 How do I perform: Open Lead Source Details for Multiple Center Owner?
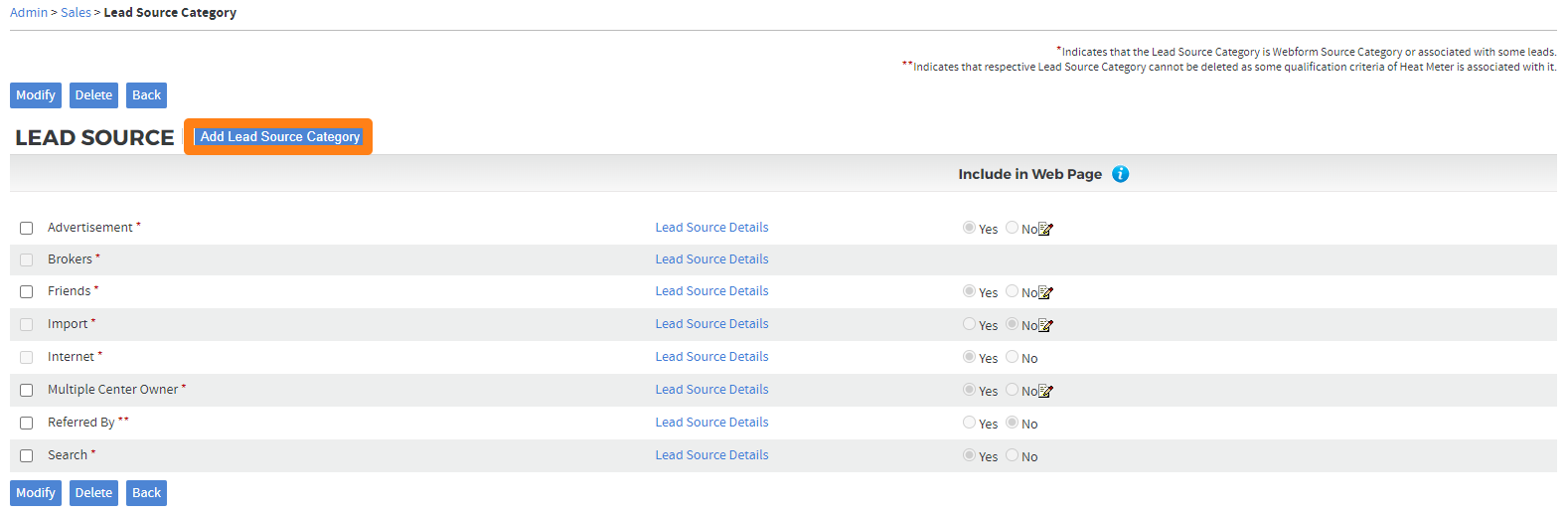click(x=711, y=390)
